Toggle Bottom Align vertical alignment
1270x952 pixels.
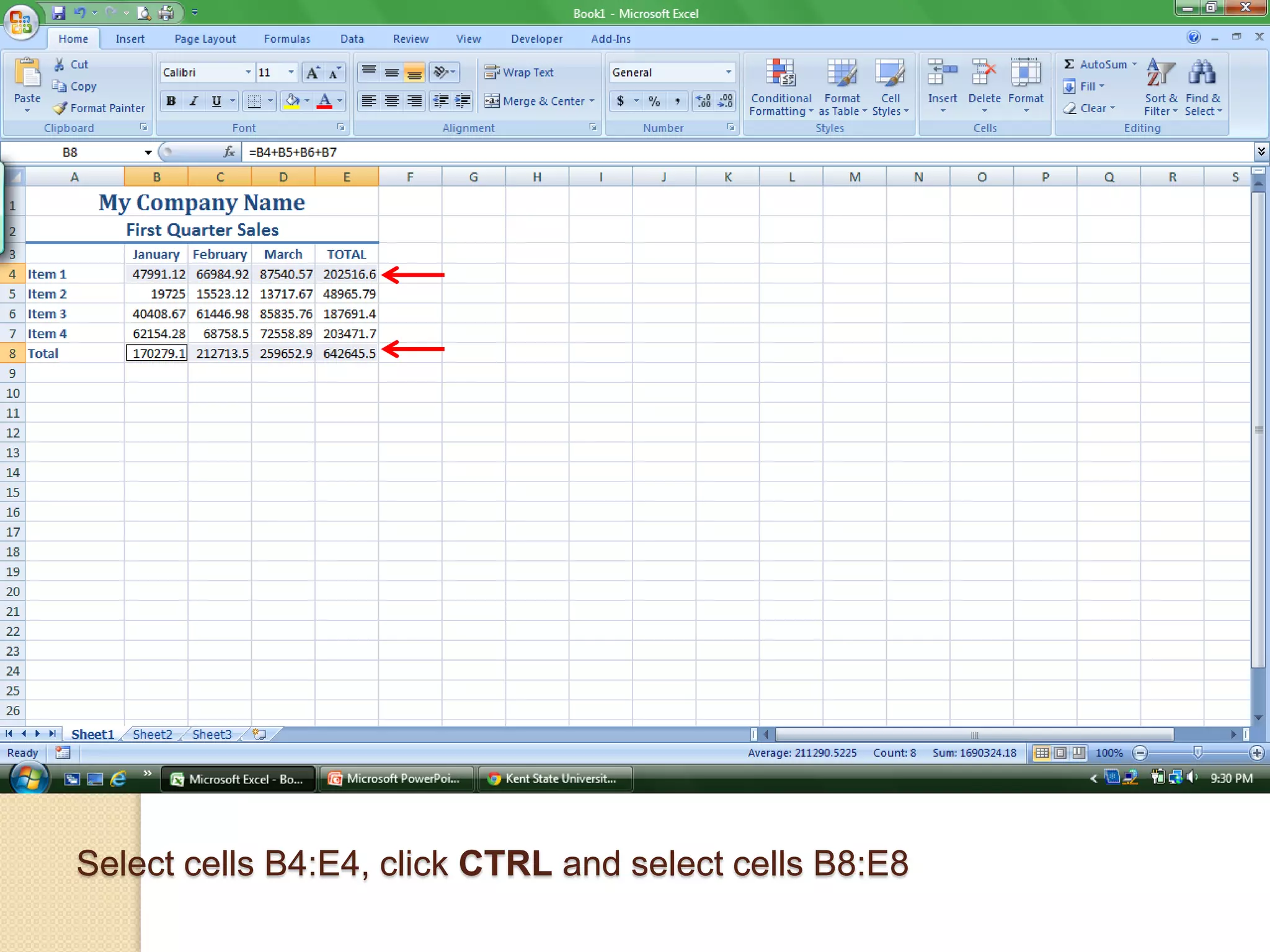pyautogui.click(x=414, y=73)
